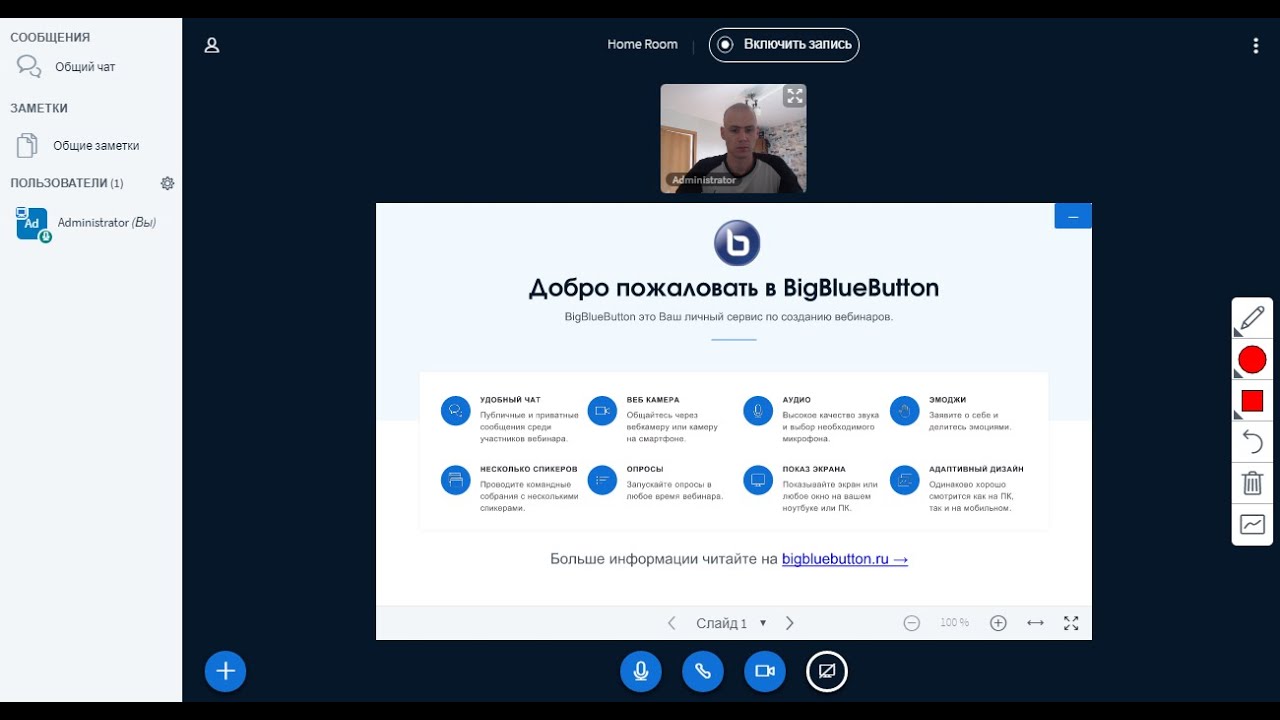Click the BigBlueButton logo on slide
This screenshot has height=720, width=1280.
pos(737,243)
